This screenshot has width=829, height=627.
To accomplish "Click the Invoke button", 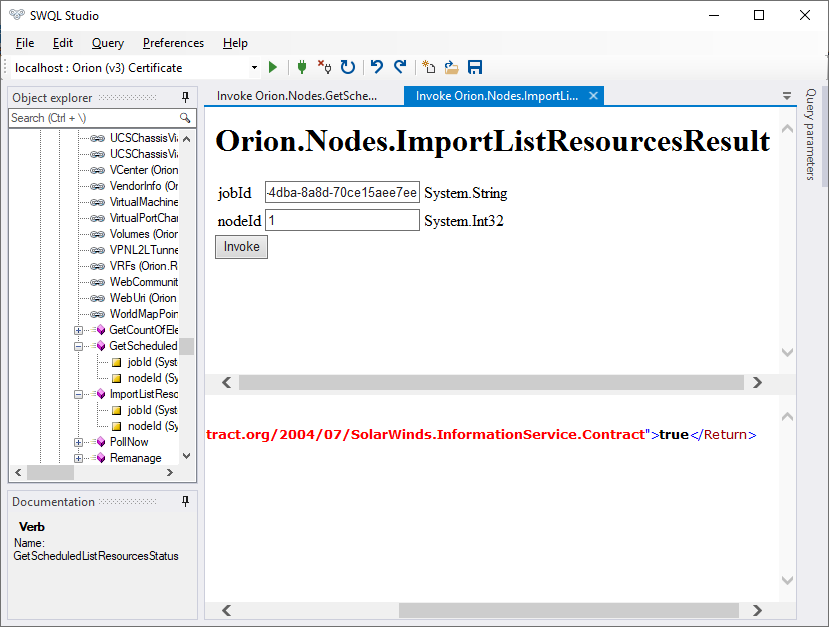I will 241,247.
